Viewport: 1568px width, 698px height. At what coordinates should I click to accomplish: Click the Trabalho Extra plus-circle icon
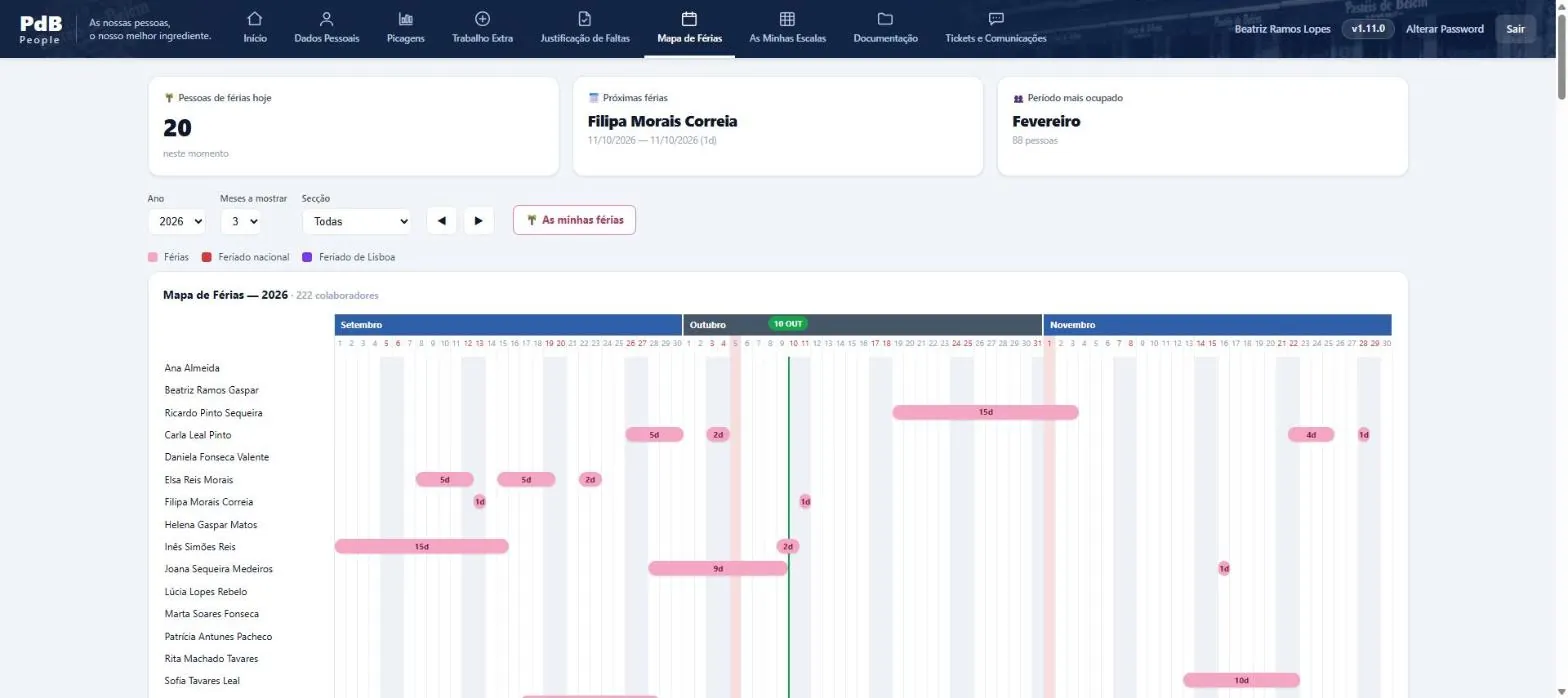pos(482,18)
